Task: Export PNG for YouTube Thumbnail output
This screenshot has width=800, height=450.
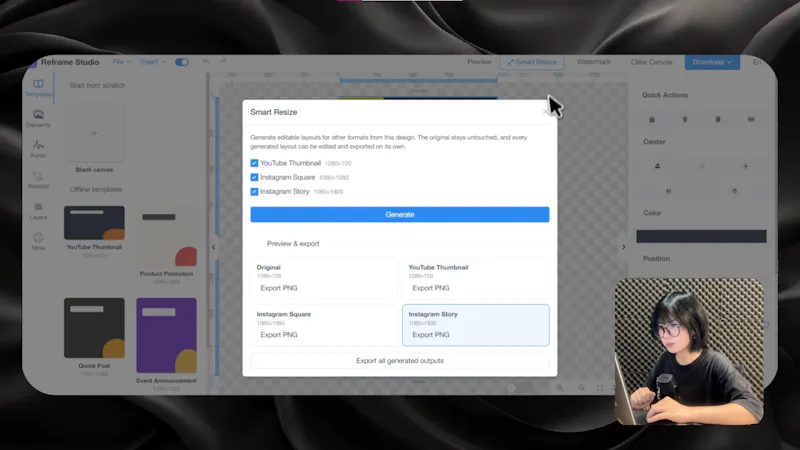Action: [x=431, y=288]
